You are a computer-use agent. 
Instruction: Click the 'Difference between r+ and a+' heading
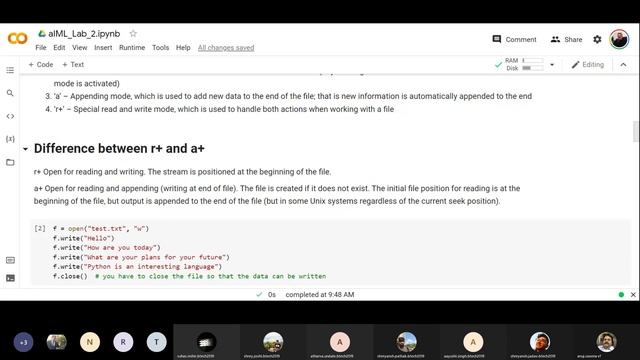119,148
